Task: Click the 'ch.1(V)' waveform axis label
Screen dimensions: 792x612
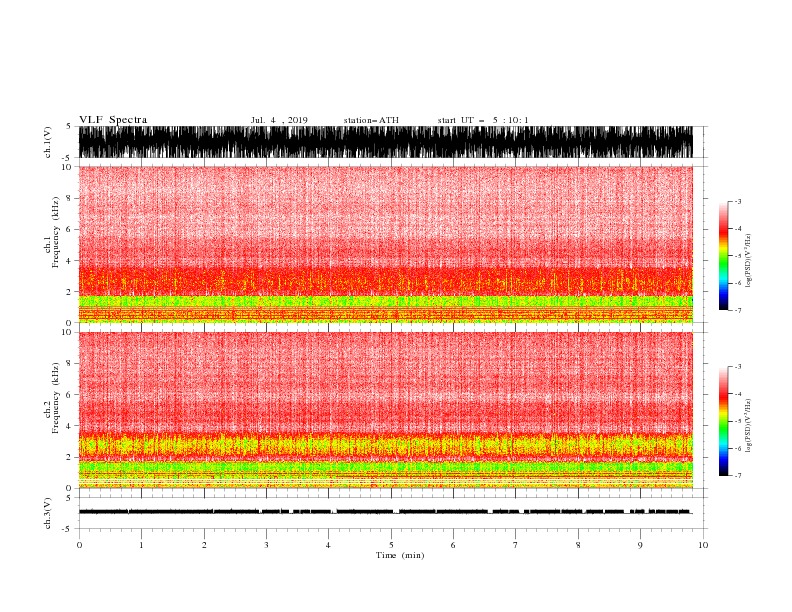Action: pos(48,142)
